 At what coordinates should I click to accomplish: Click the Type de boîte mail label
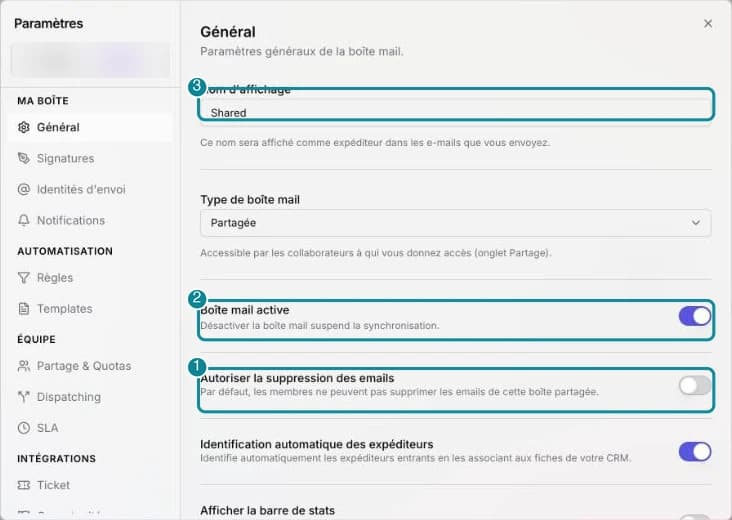(x=250, y=200)
